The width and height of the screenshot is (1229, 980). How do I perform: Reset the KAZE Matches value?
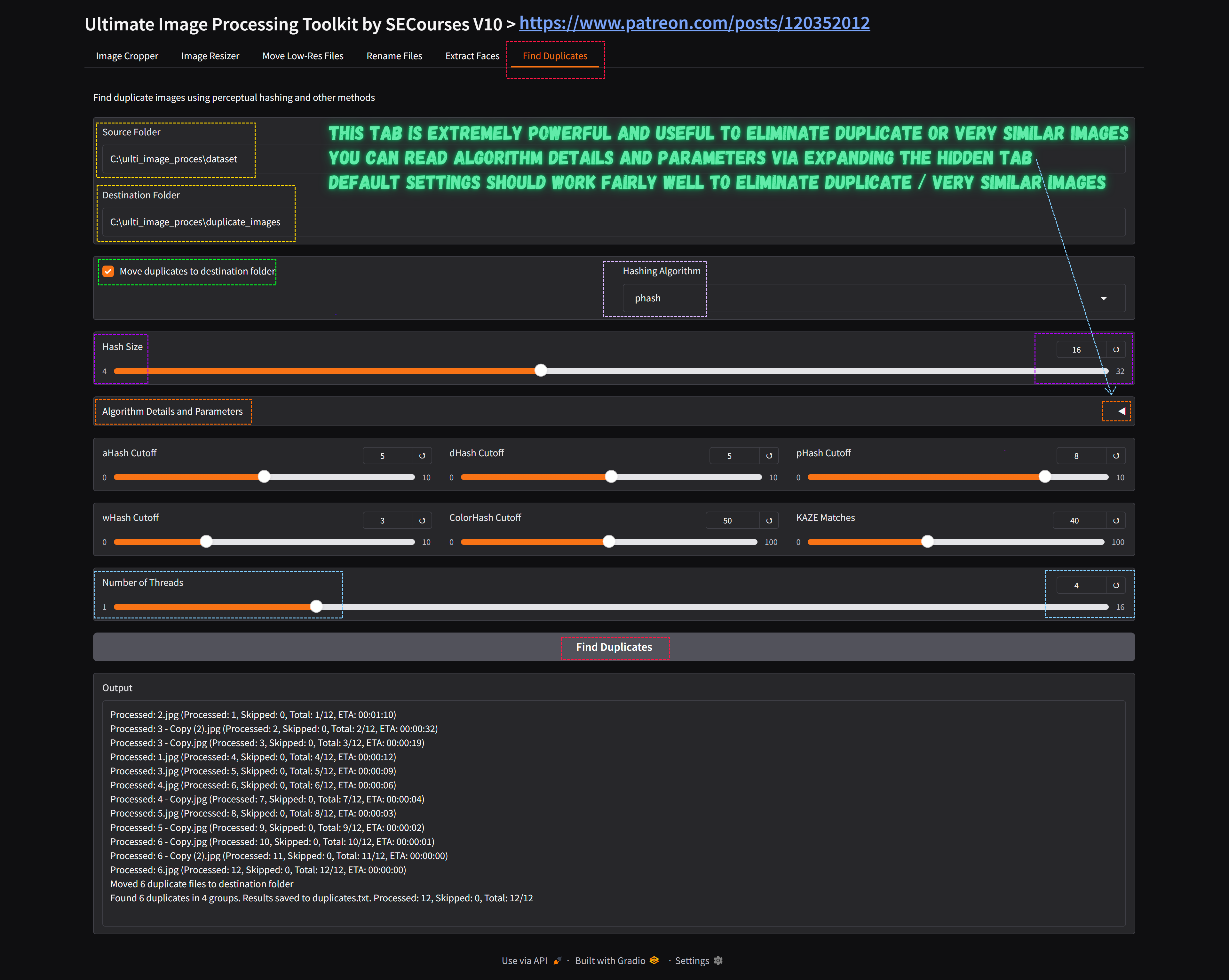tap(1115, 521)
